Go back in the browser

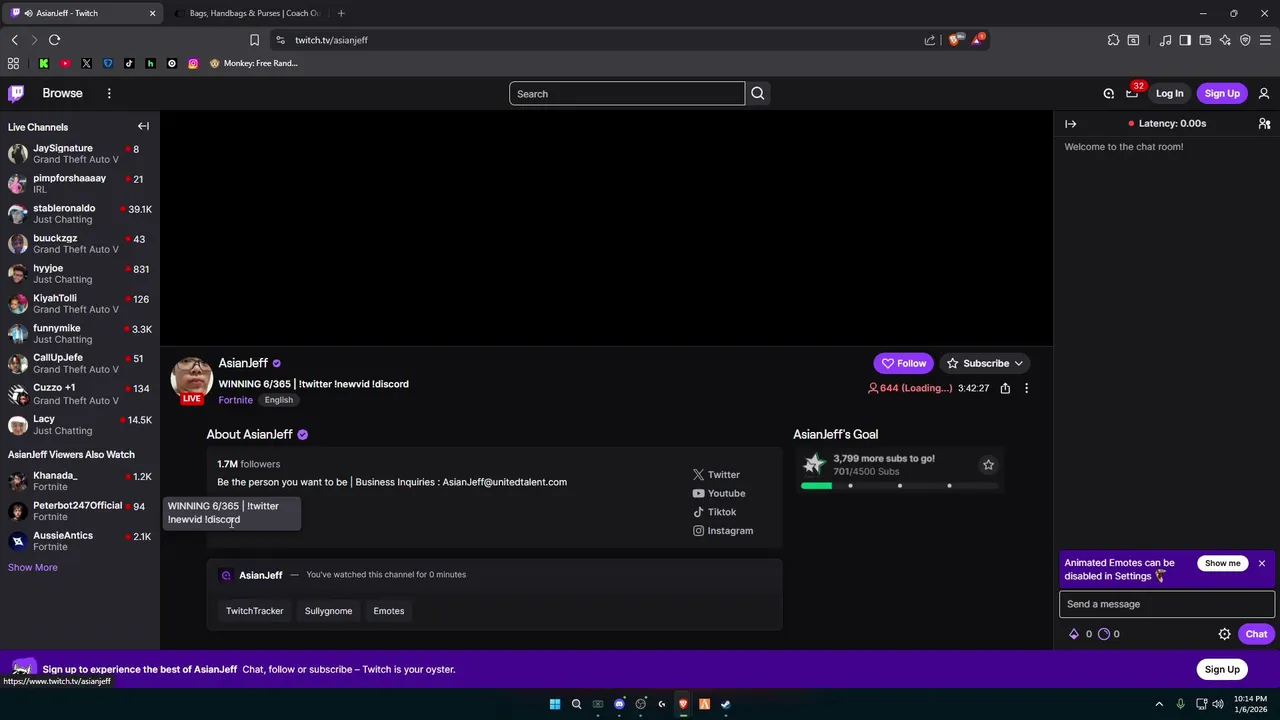pos(14,40)
